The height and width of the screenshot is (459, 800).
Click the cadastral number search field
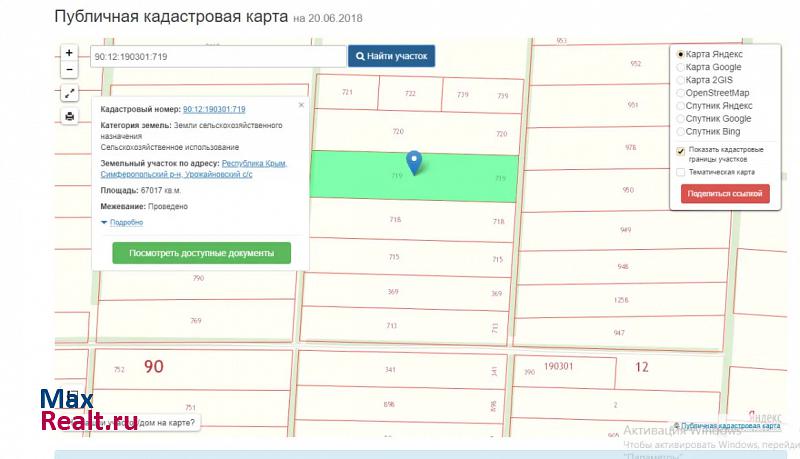tap(218, 57)
